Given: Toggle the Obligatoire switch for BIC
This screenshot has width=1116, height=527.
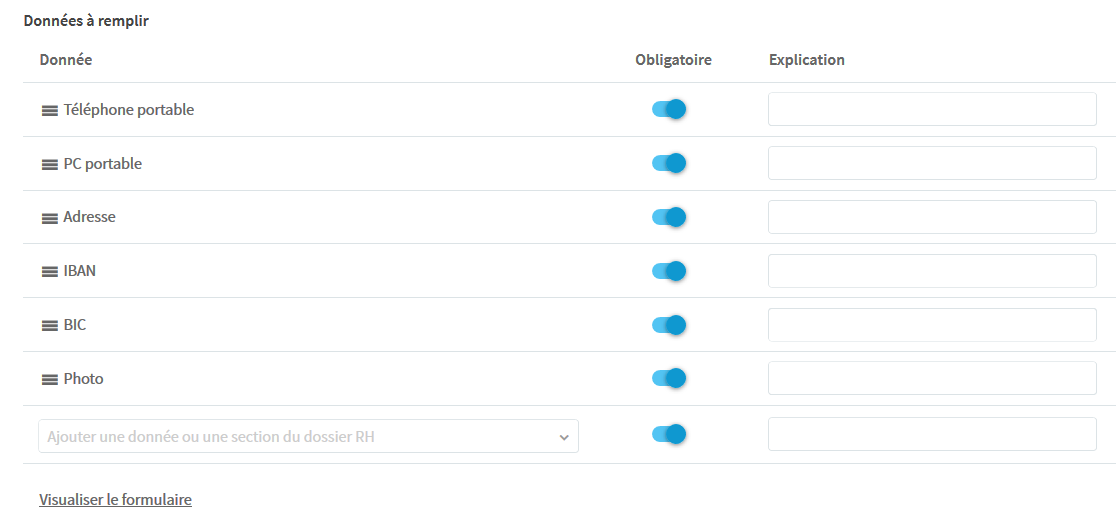Looking at the screenshot, I should click(x=669, y=325).
